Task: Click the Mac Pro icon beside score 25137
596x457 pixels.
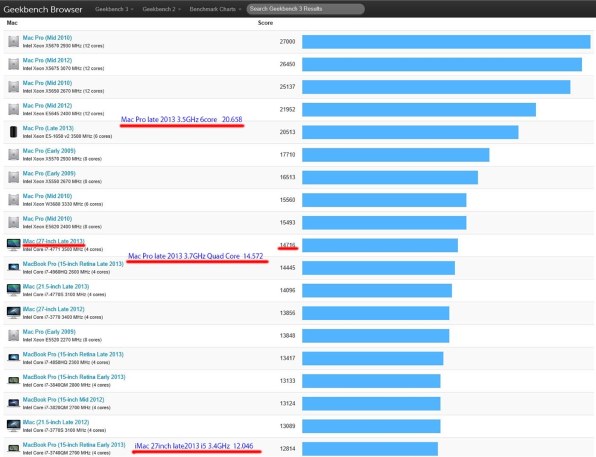Action: tap(14, 87)
